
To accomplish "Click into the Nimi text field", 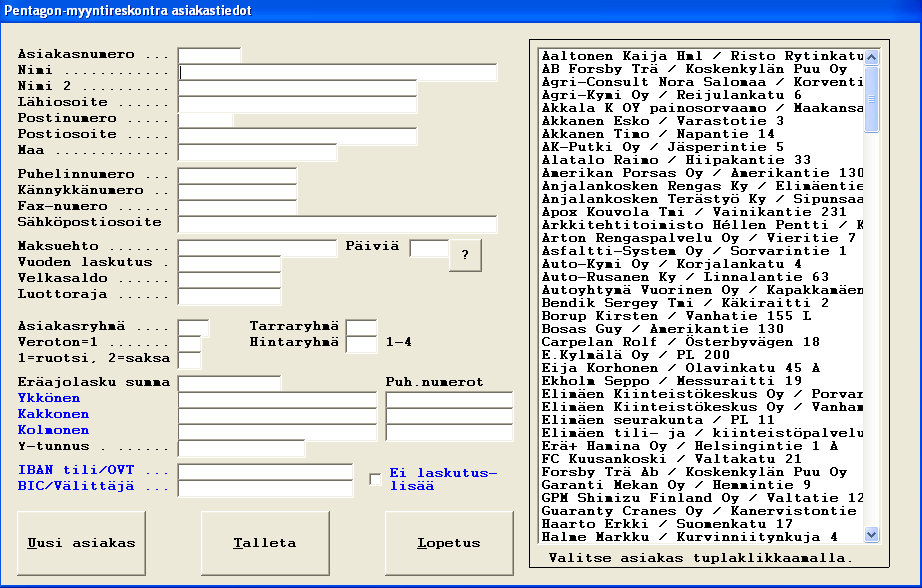I will coord(337,72).
